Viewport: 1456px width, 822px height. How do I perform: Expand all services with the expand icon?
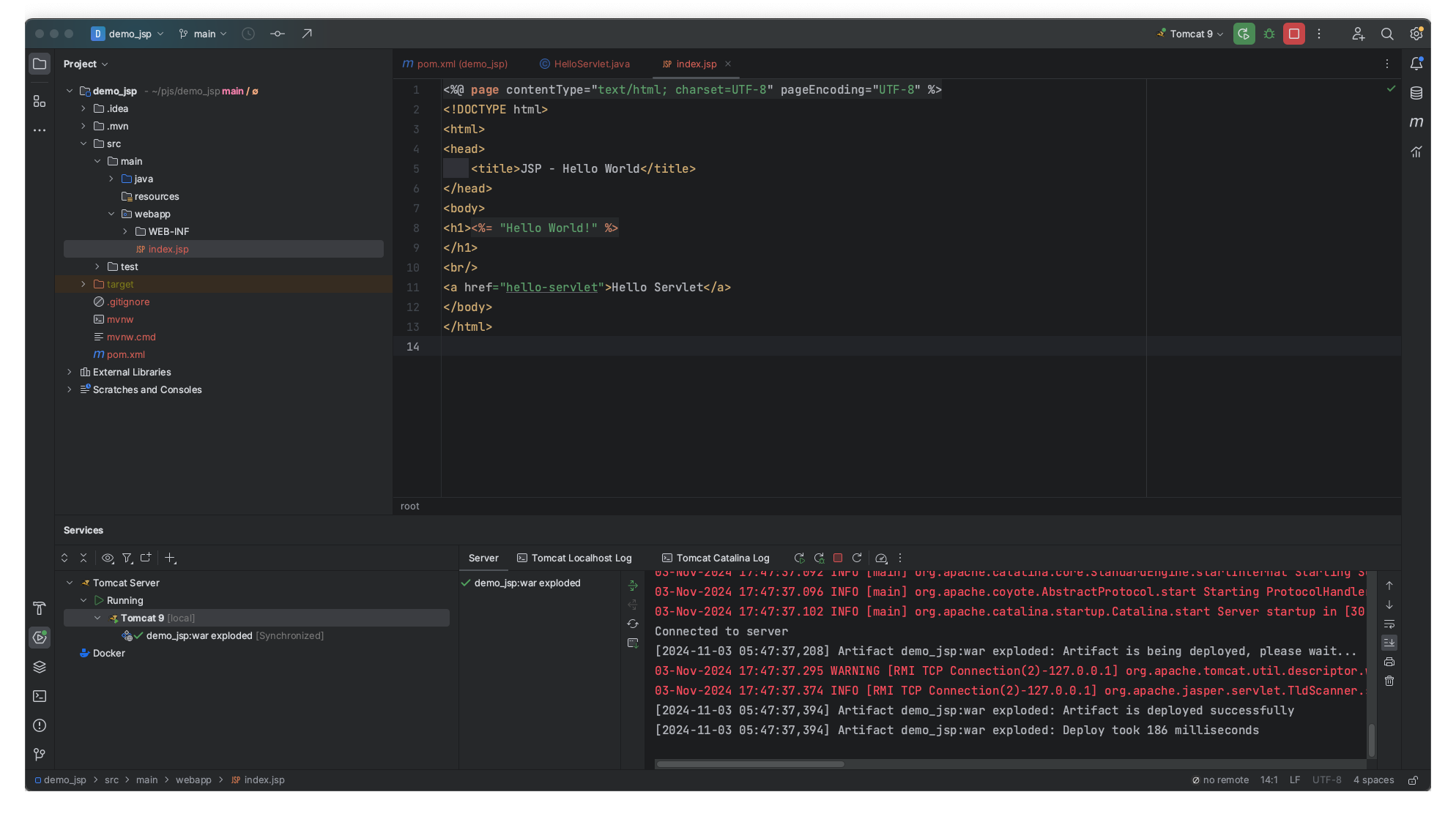coord(64,558)
